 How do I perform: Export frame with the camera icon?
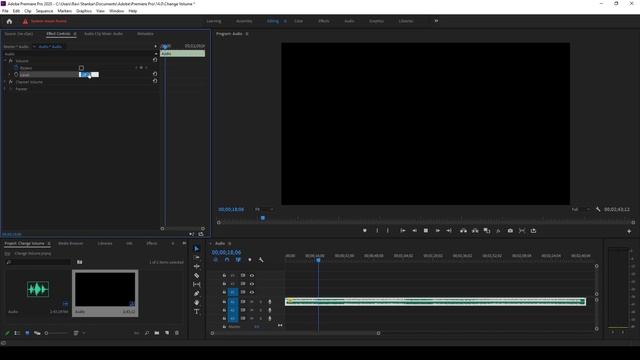tap(510, 231)
